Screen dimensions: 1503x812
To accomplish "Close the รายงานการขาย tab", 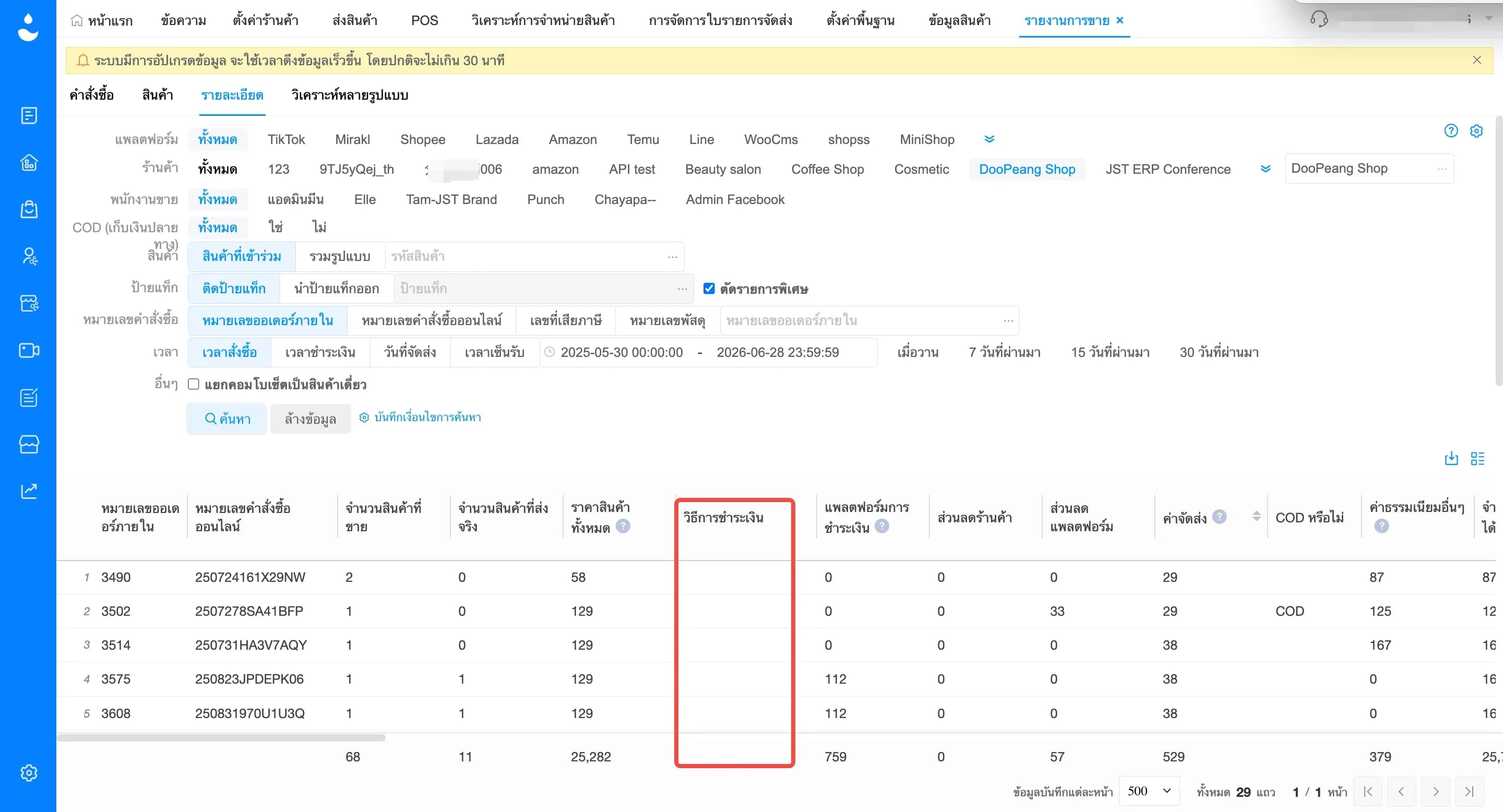I will (1119, 20).
